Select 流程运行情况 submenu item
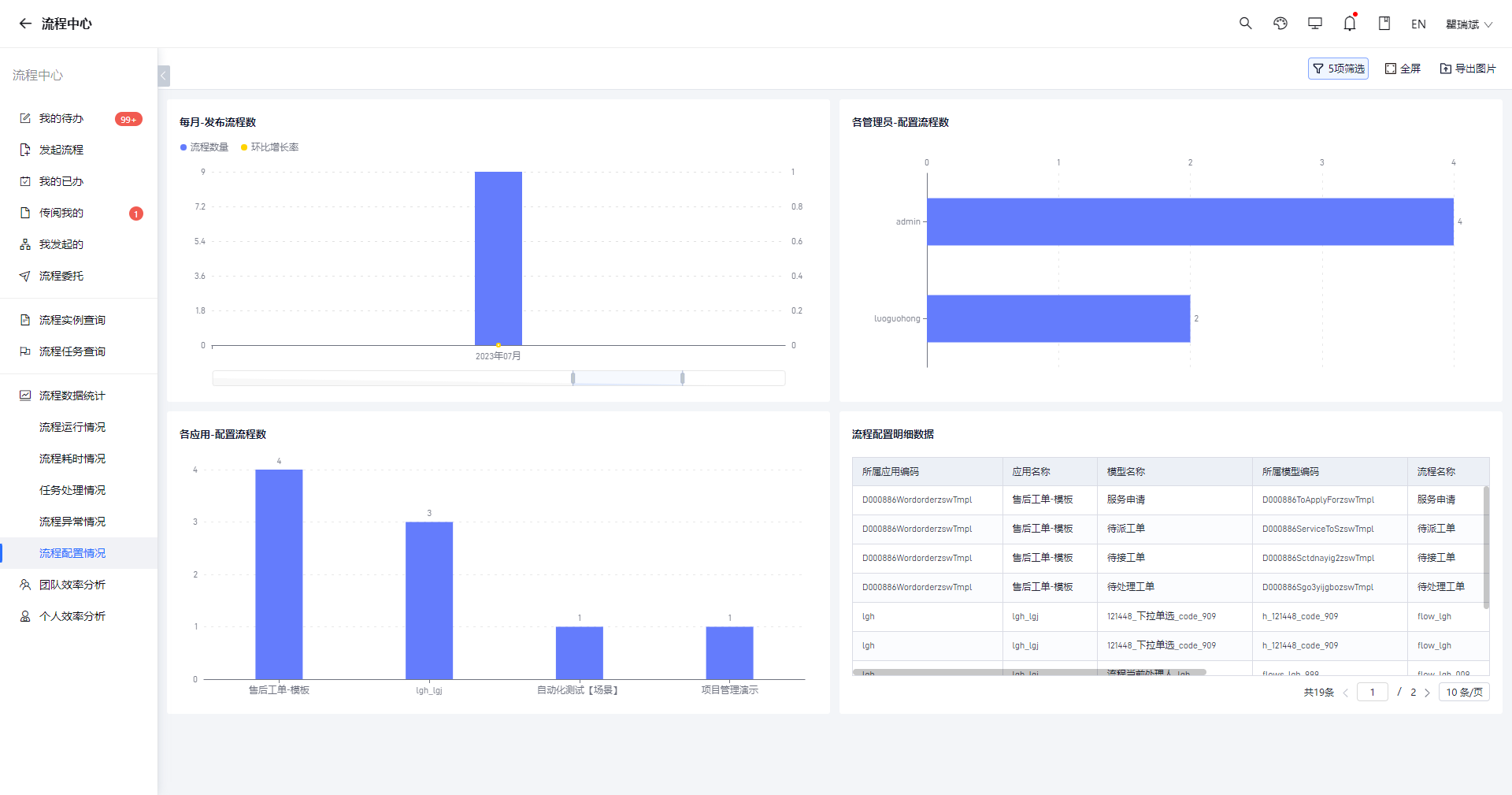 (79, 427)
